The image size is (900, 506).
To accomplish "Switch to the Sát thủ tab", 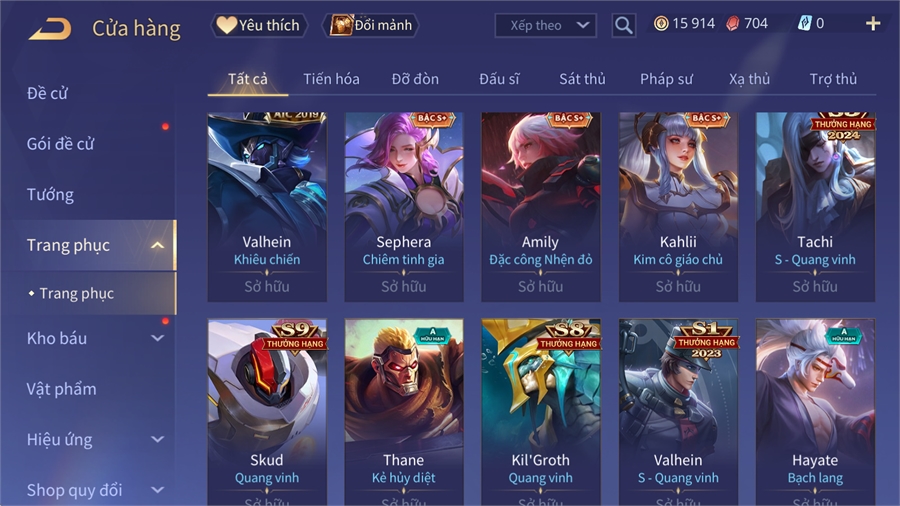I will point(582,79).
